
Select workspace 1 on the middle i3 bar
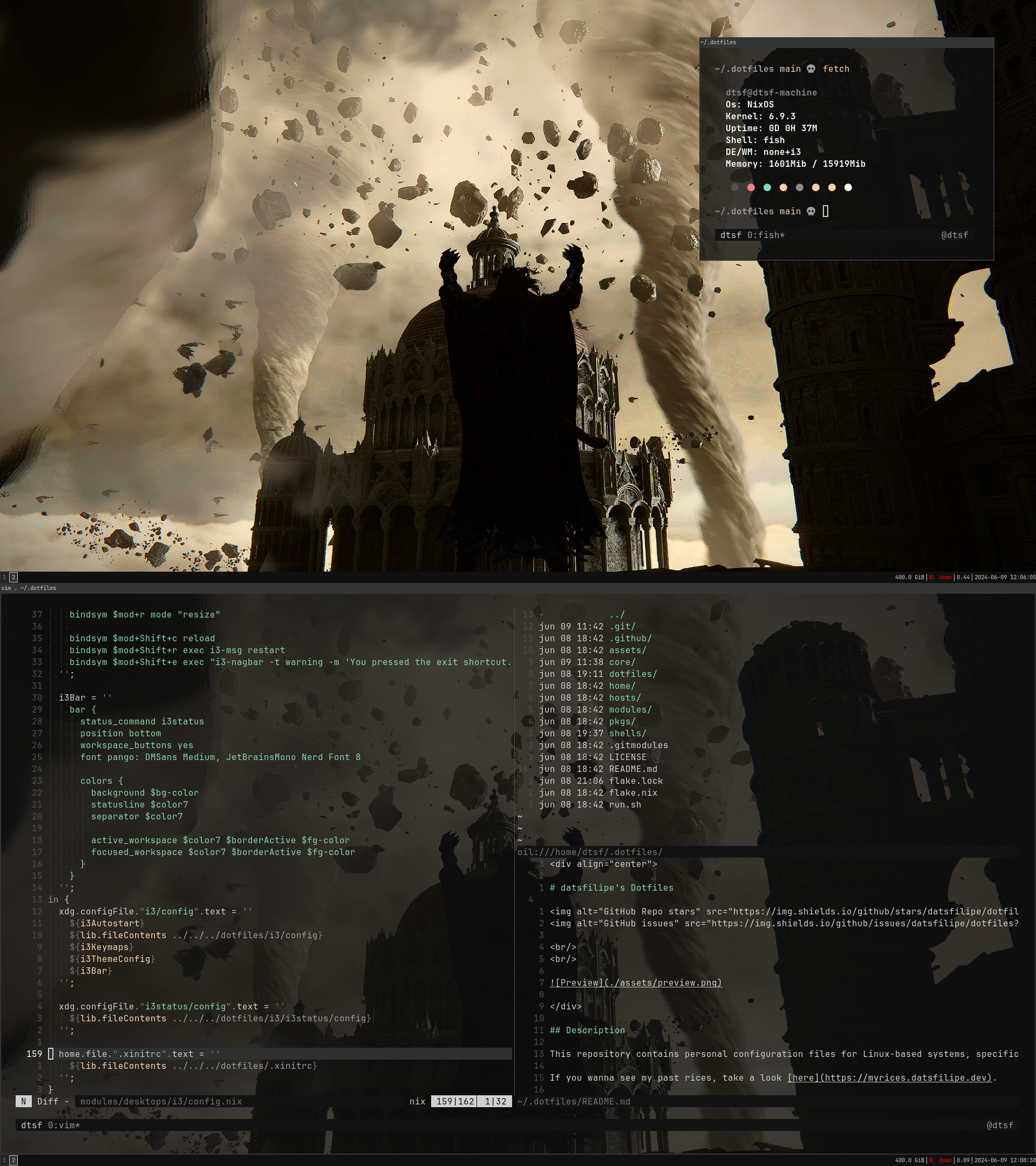pos(4,577)
